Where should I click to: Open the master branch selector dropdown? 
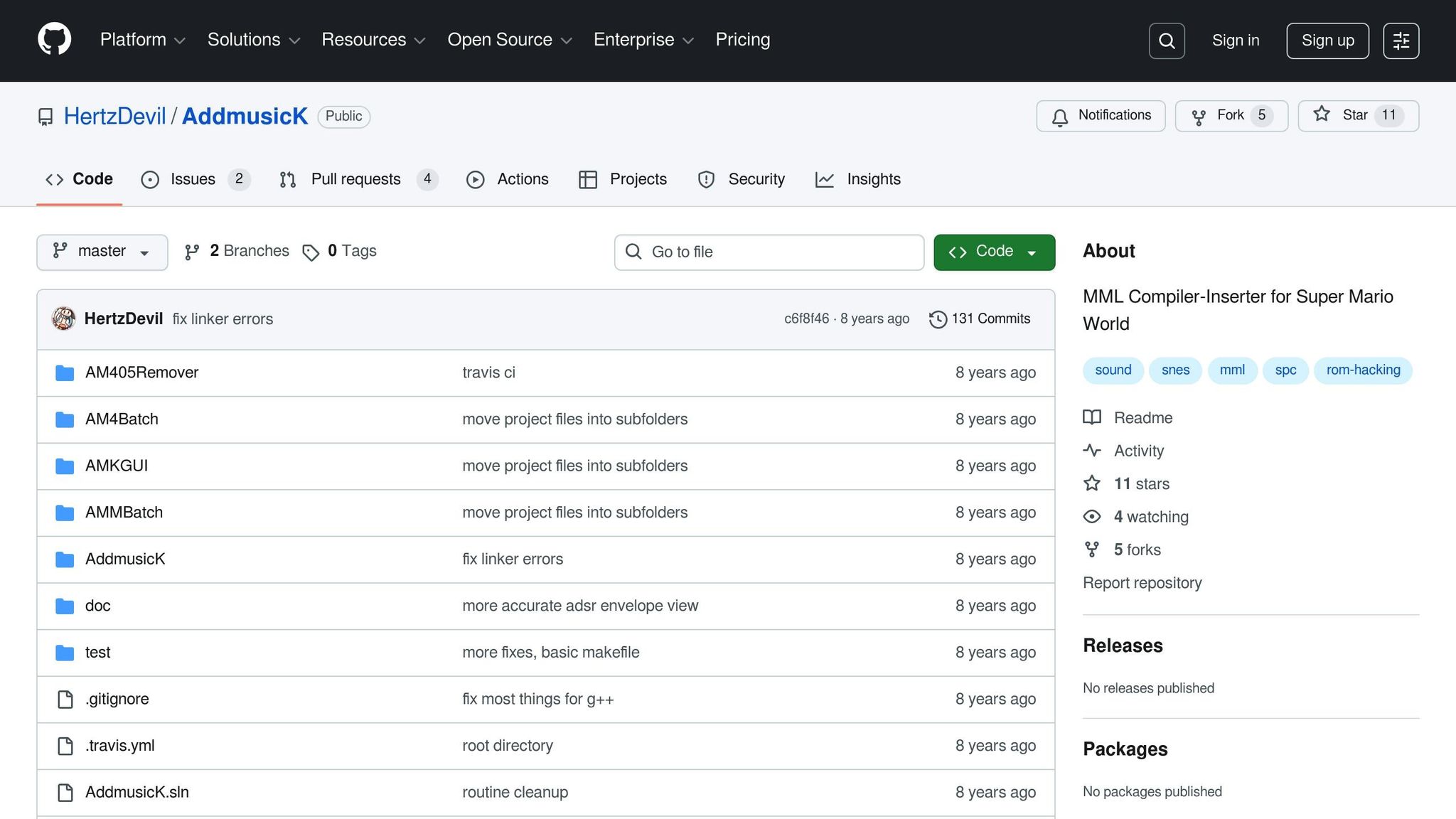coord(102,252)
